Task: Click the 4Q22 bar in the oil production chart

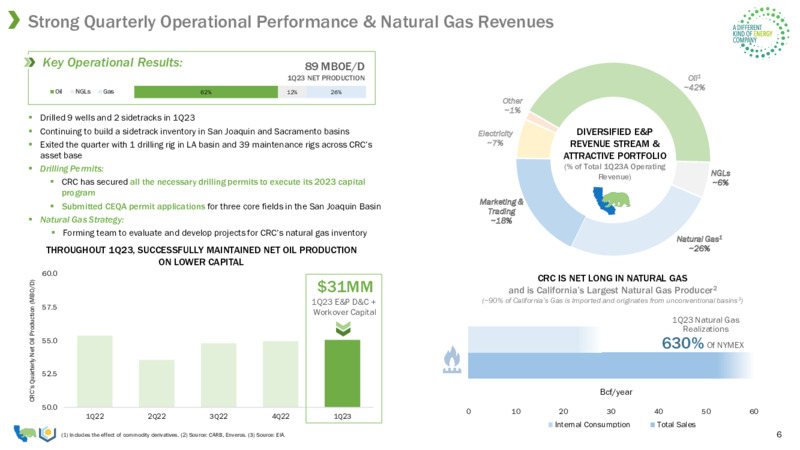Action: pyautogui.click(x=281, y=374)
